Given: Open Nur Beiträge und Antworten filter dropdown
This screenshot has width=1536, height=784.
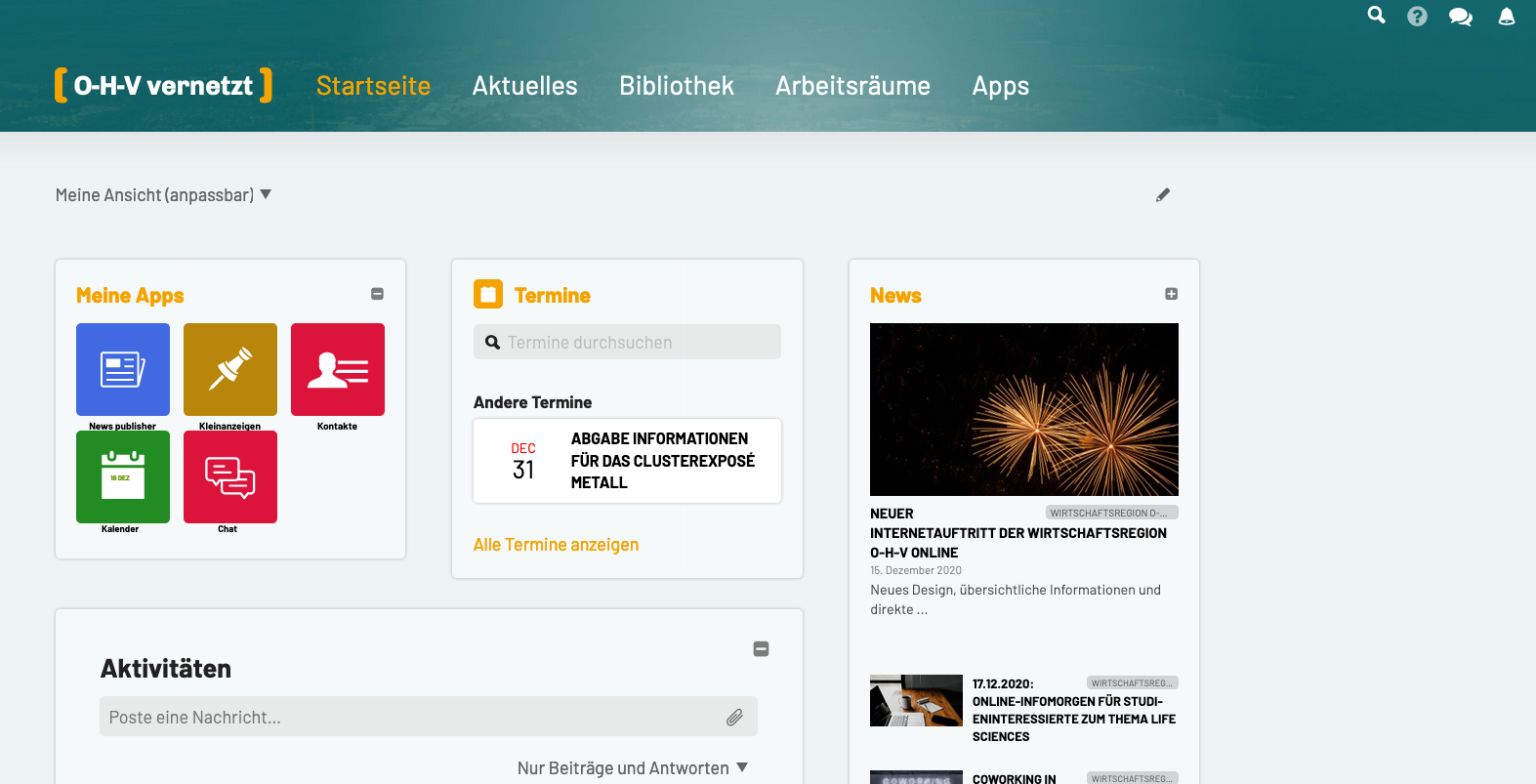Looking at the screenshot, I should click(x=633, y=768).
